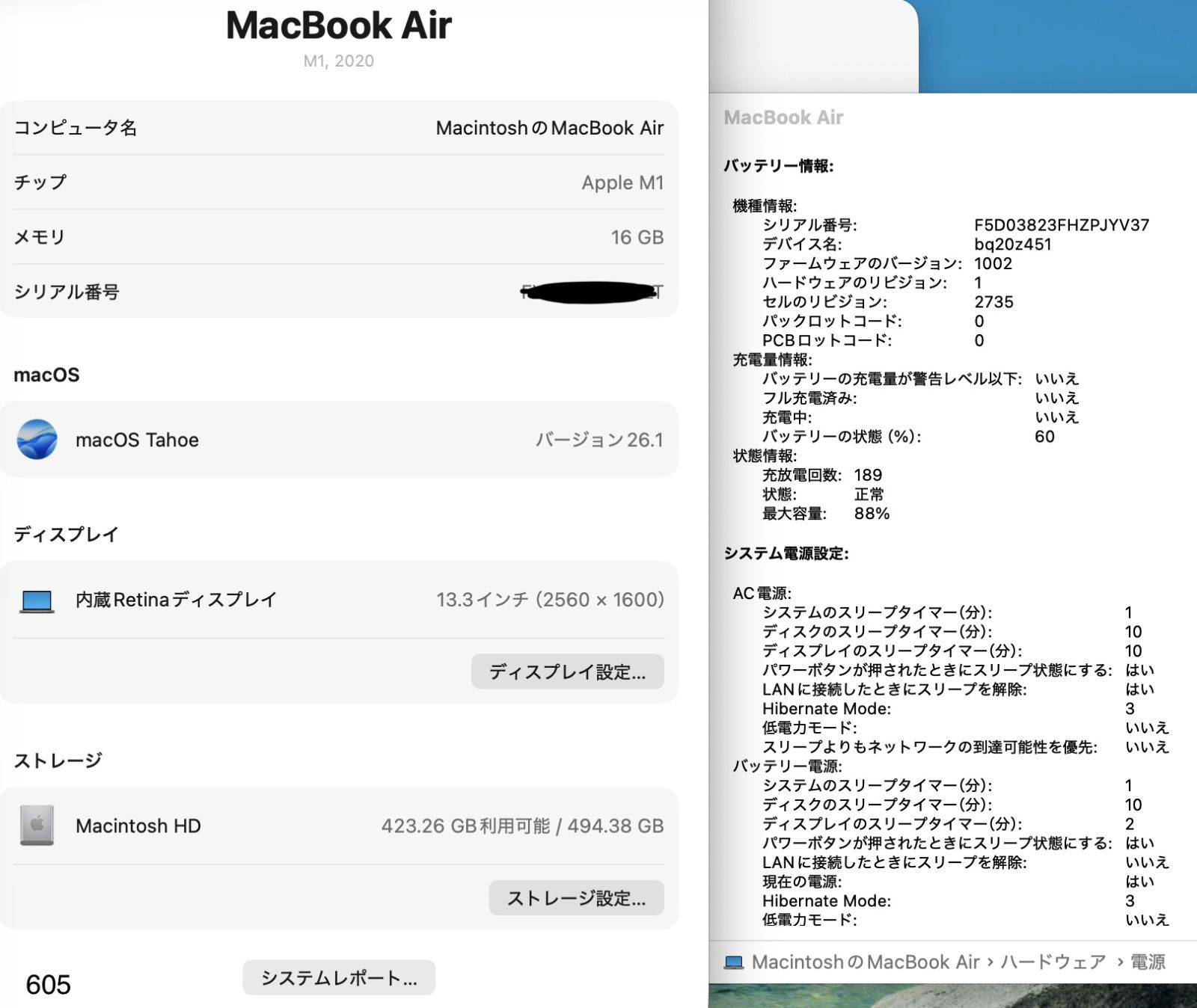Viewport: 1197px width, 1008px height.
Task: Click the macOS Tahoe logo icon
Action: pos(37,440)
